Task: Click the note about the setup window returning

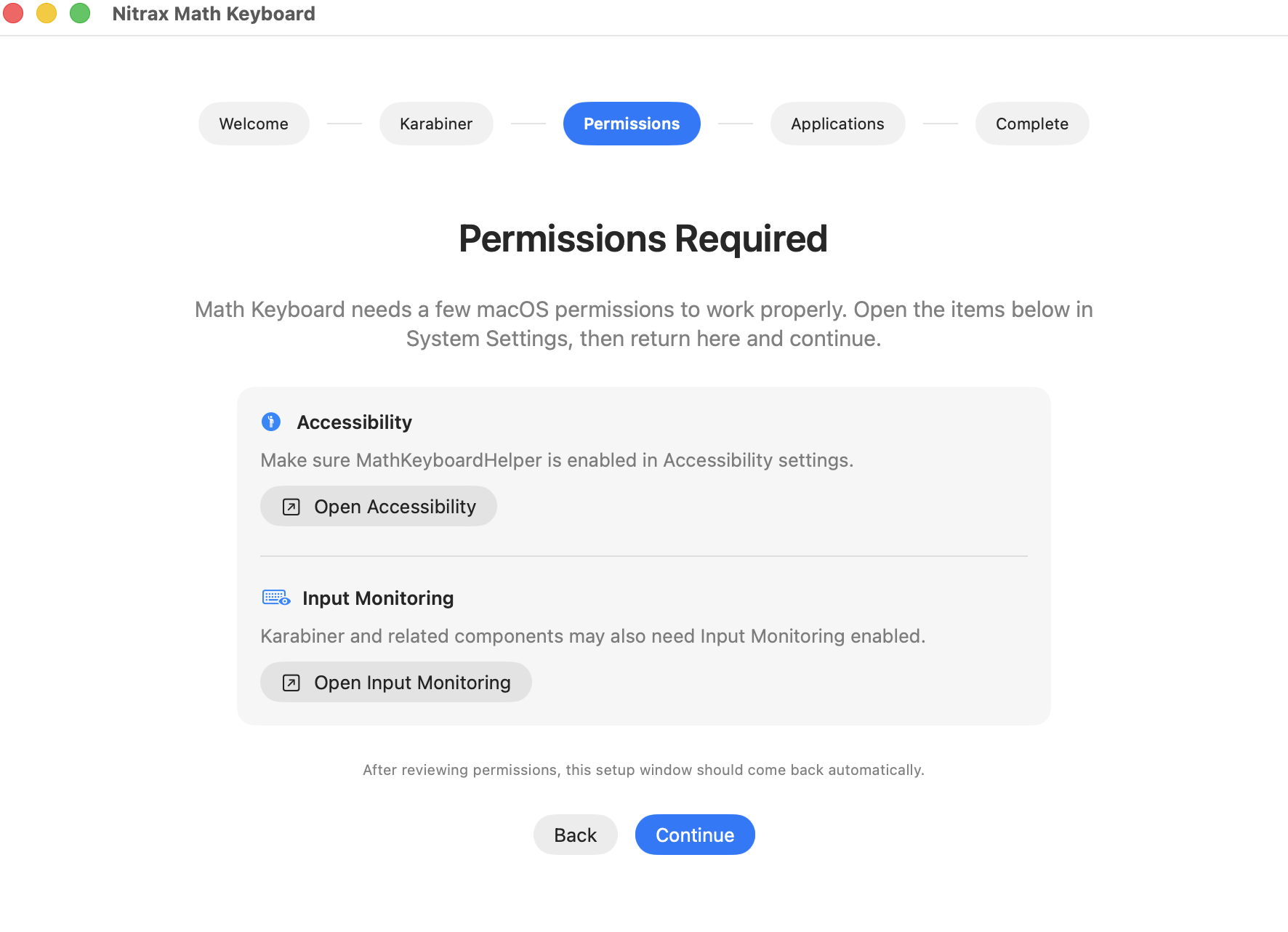Action: click(643, 769)
